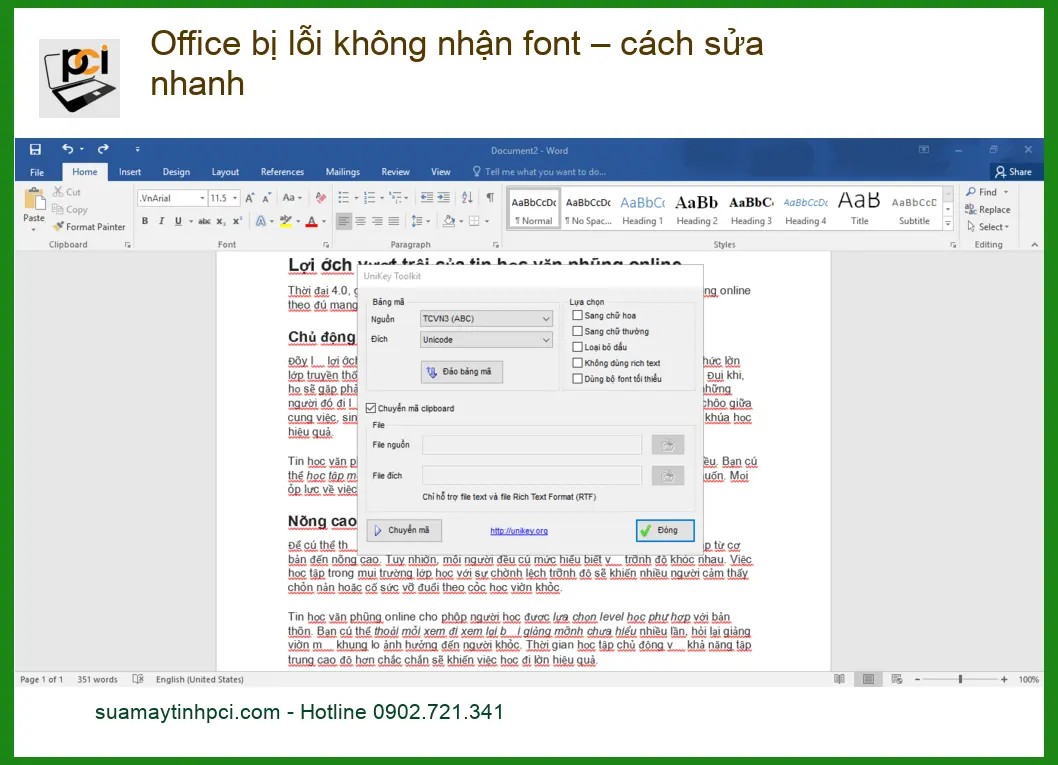Apply the red font color swatch
The height and width of the screenshot is (765, 1058).
coord(312,221)
